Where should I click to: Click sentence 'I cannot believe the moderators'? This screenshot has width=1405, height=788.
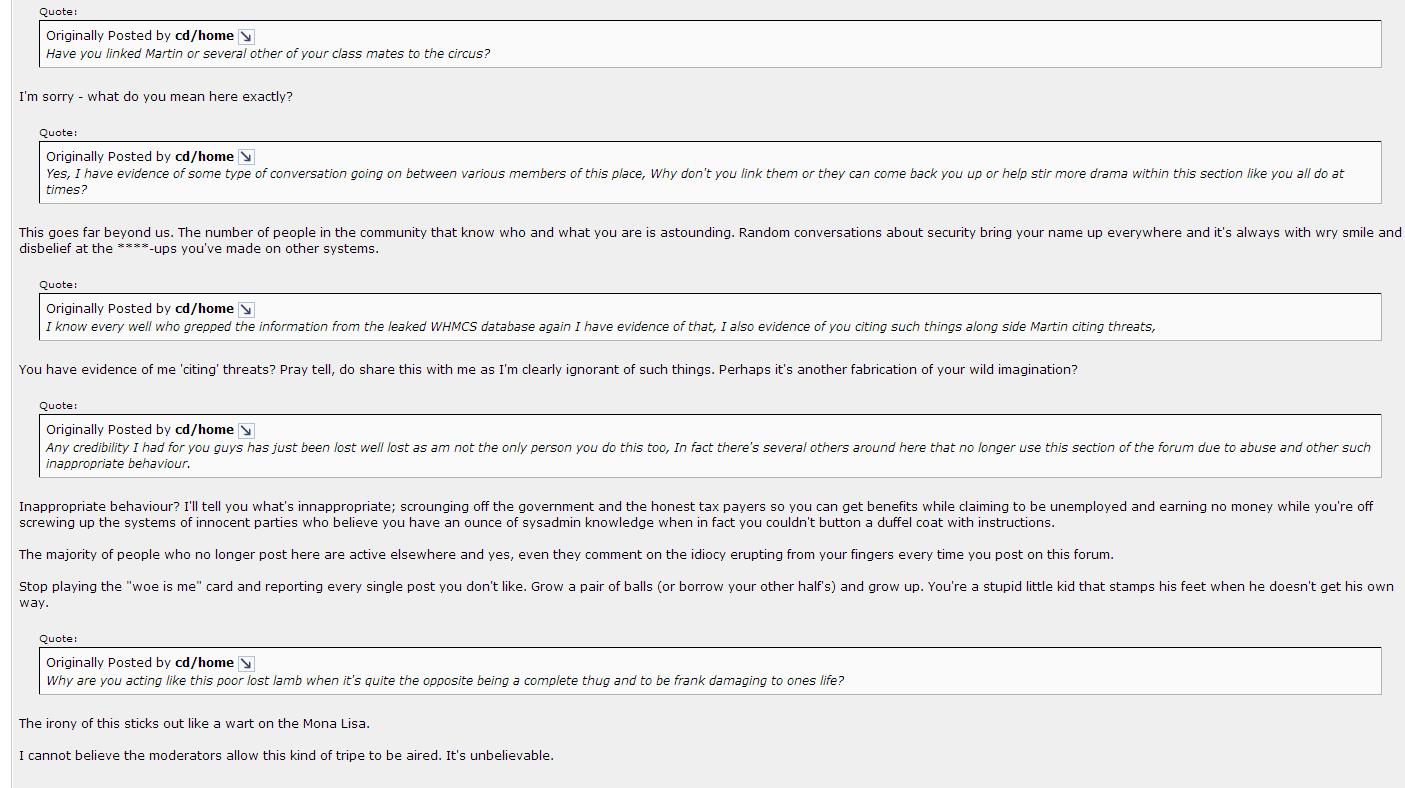[286, 756]
